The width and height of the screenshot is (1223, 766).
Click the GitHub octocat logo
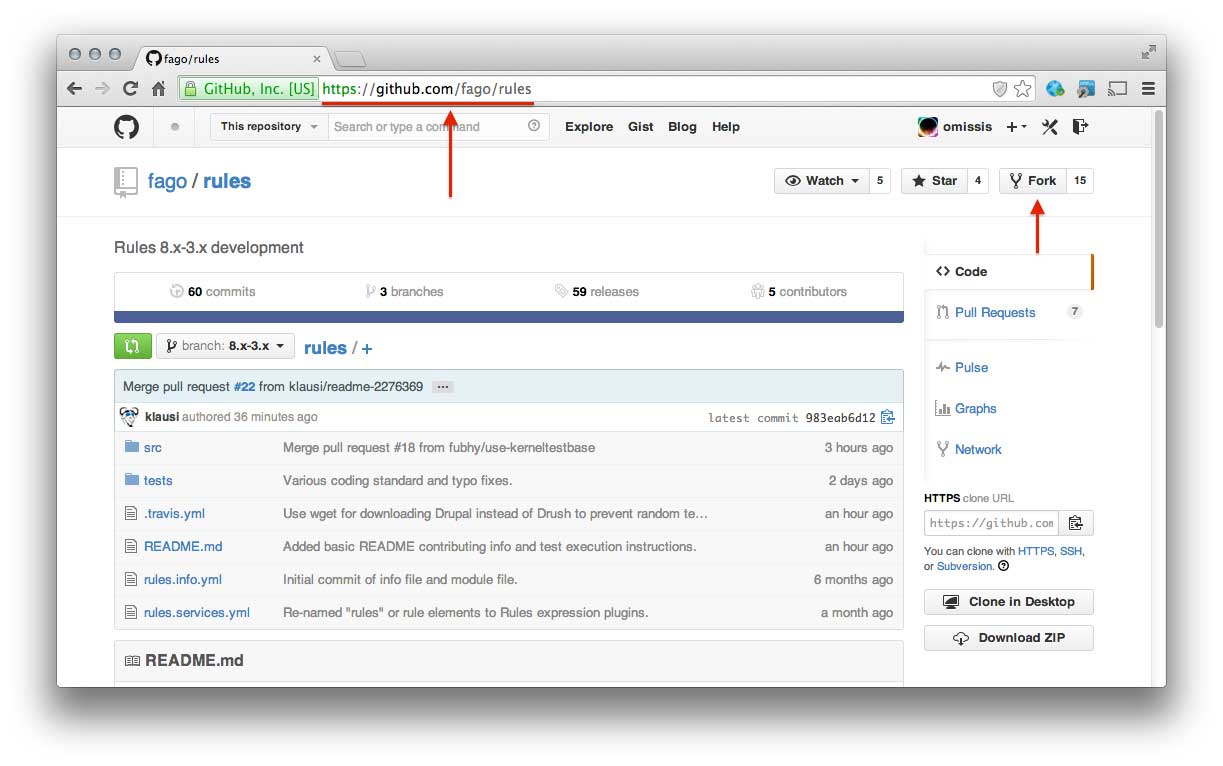tap(126, 127)
